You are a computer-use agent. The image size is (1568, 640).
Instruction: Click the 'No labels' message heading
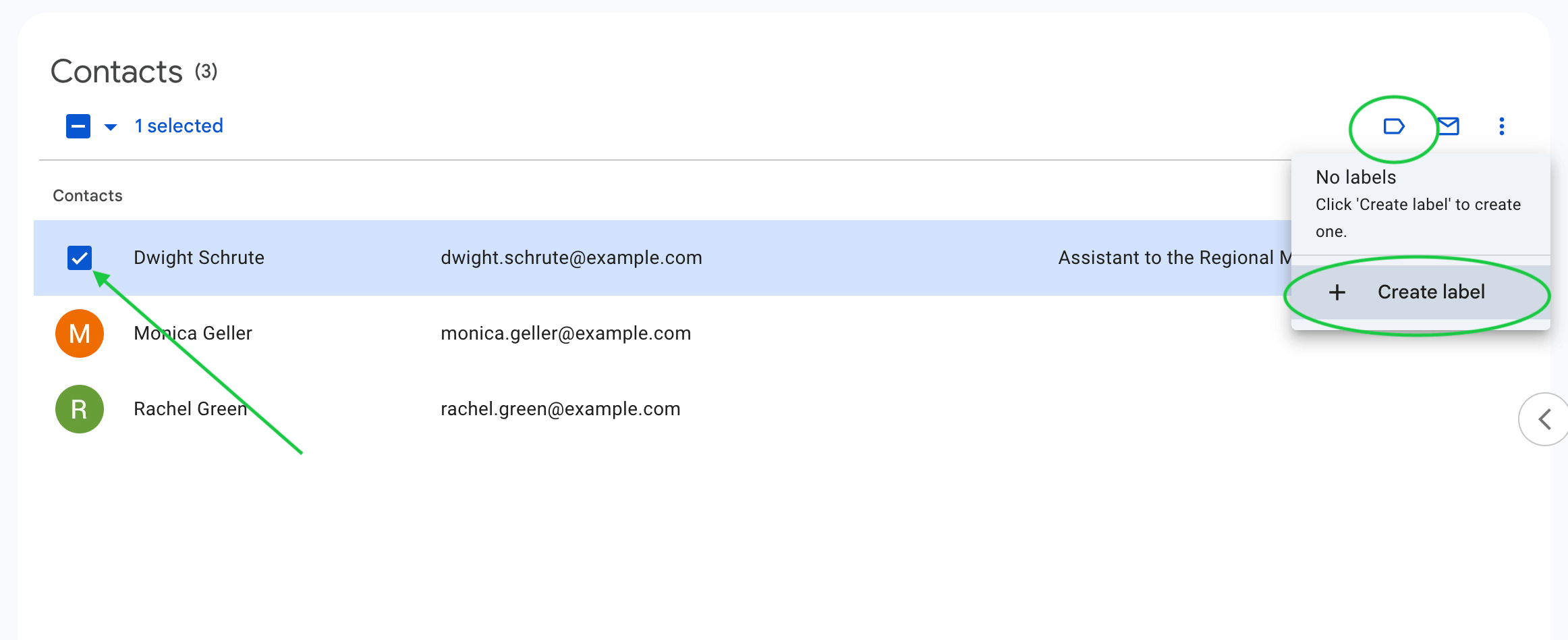tap(1356, 178)
